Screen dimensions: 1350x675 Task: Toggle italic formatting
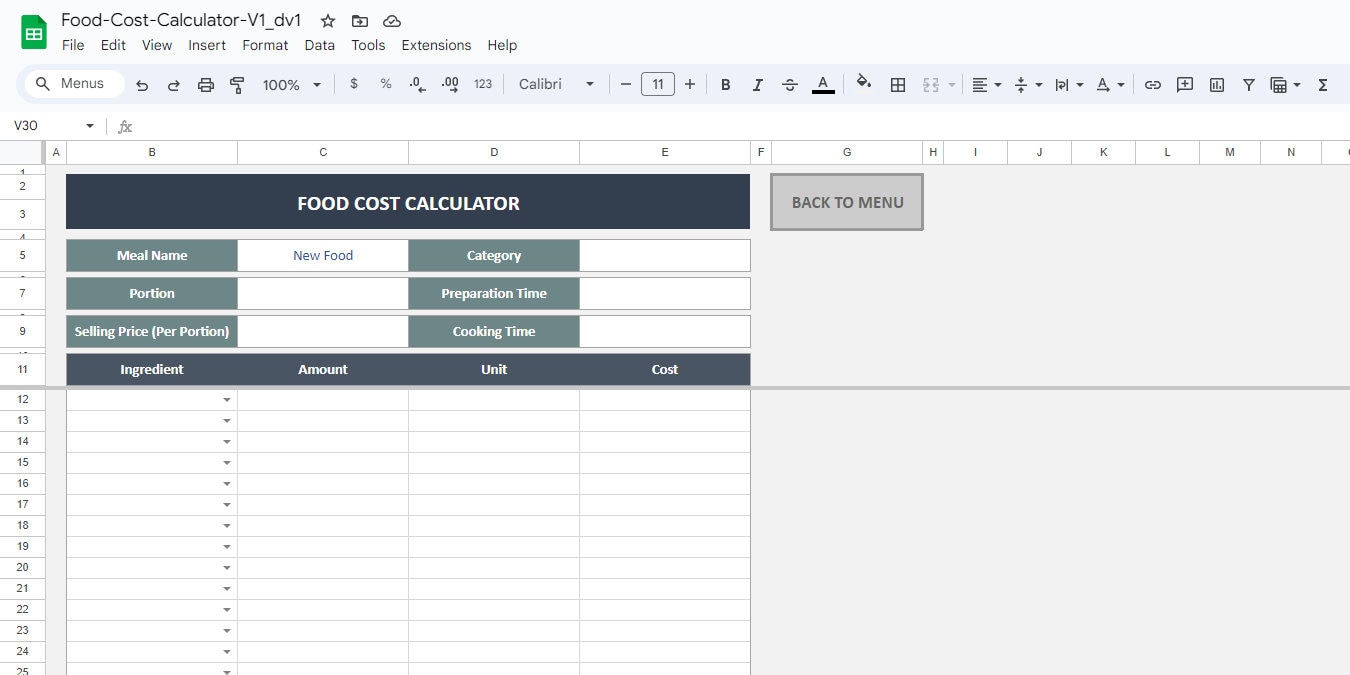(x=758, y=85)
